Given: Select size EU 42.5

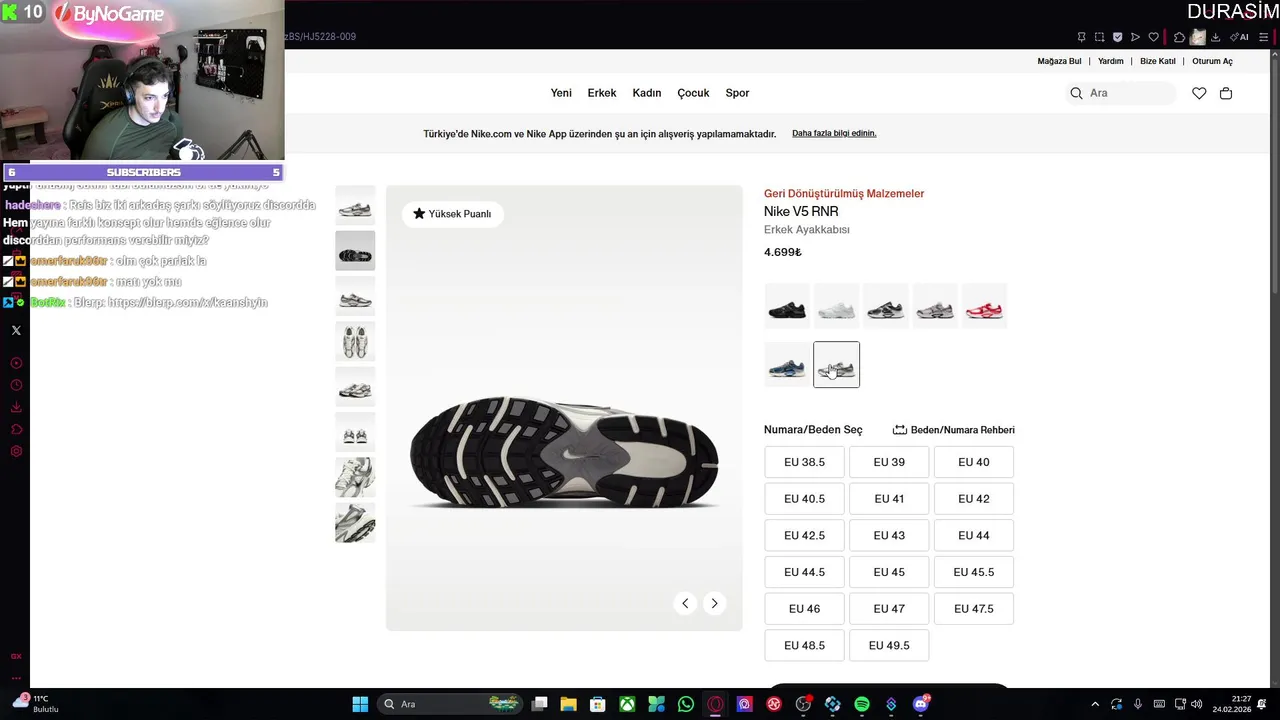Looking at the screenshot, I should [804, 535].
